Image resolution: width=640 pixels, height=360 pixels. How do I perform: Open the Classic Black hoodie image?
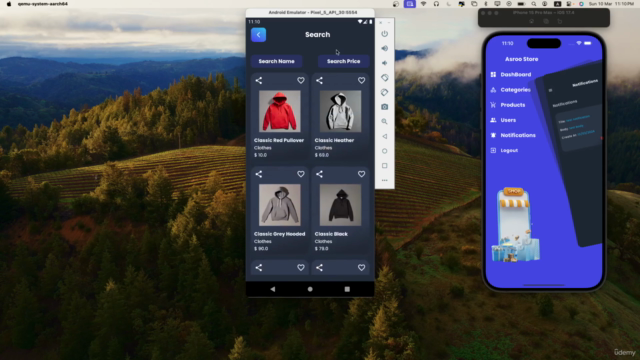tap(340, 205)
